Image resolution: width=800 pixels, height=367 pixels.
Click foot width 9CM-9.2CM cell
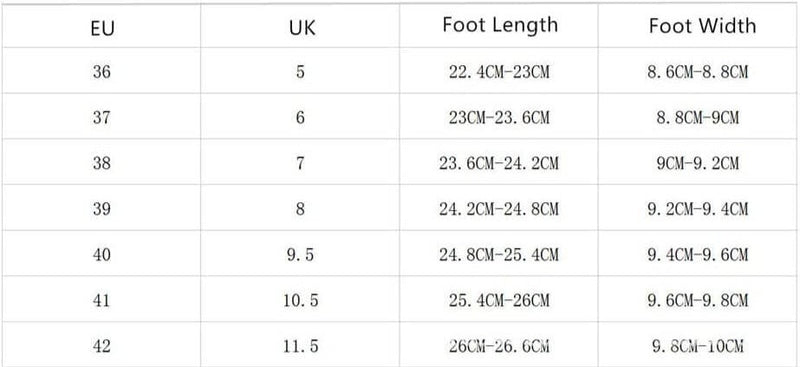[698, 162]
